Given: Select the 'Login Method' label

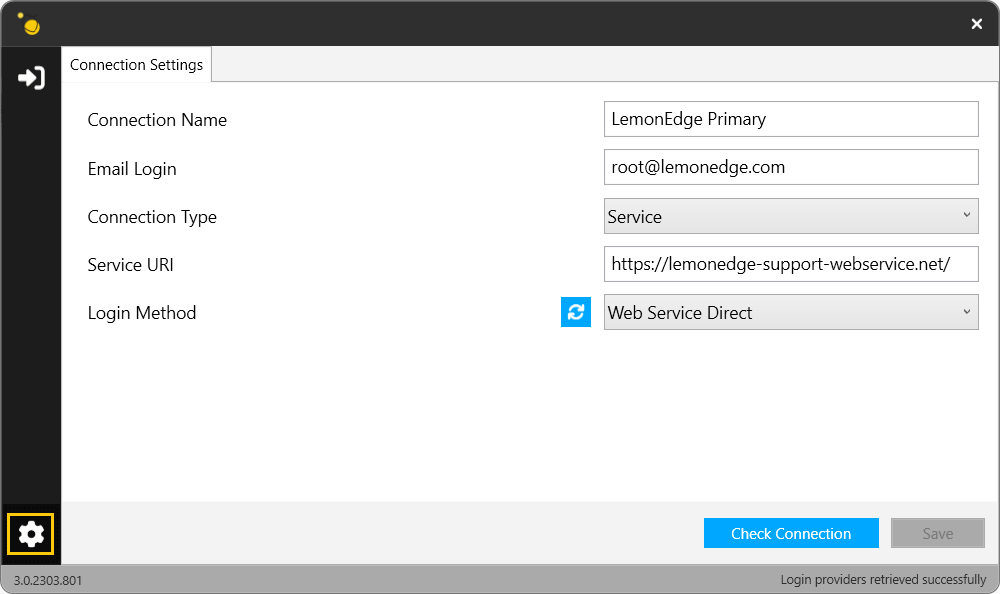Looking at the screenshot, I should pos(142,313).
